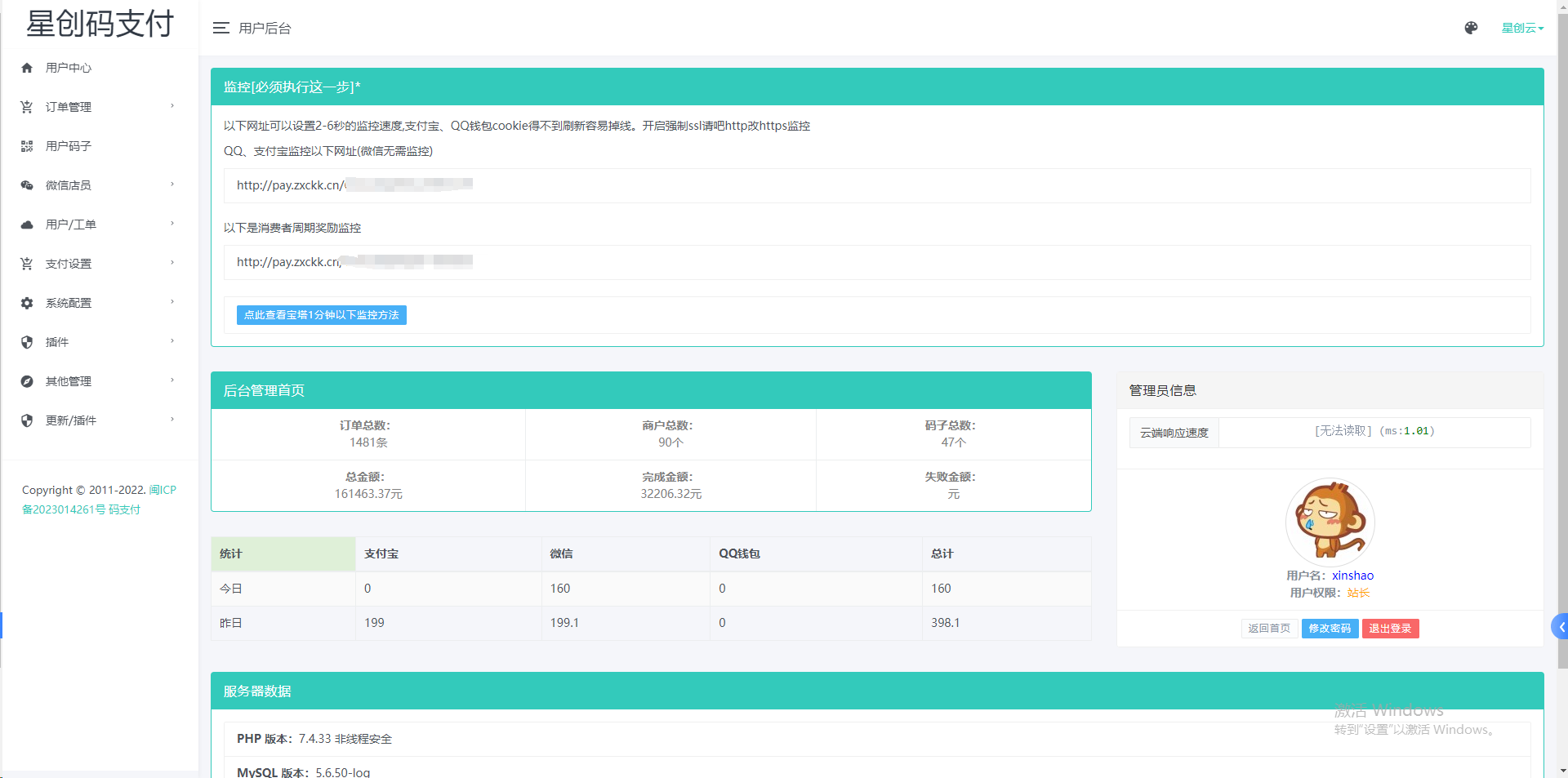The image size is (1568, 778).
Task: Click the QQ/支付宝 monitor URL field
Action: [876, 185]
